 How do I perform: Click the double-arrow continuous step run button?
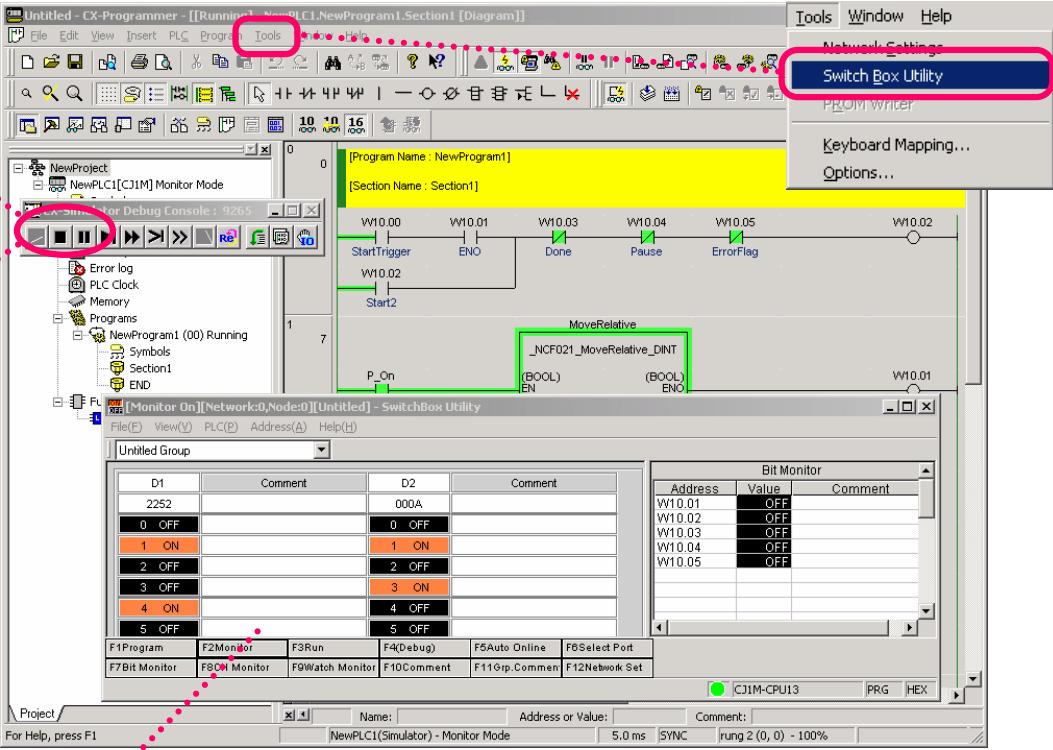pos(132,236)
